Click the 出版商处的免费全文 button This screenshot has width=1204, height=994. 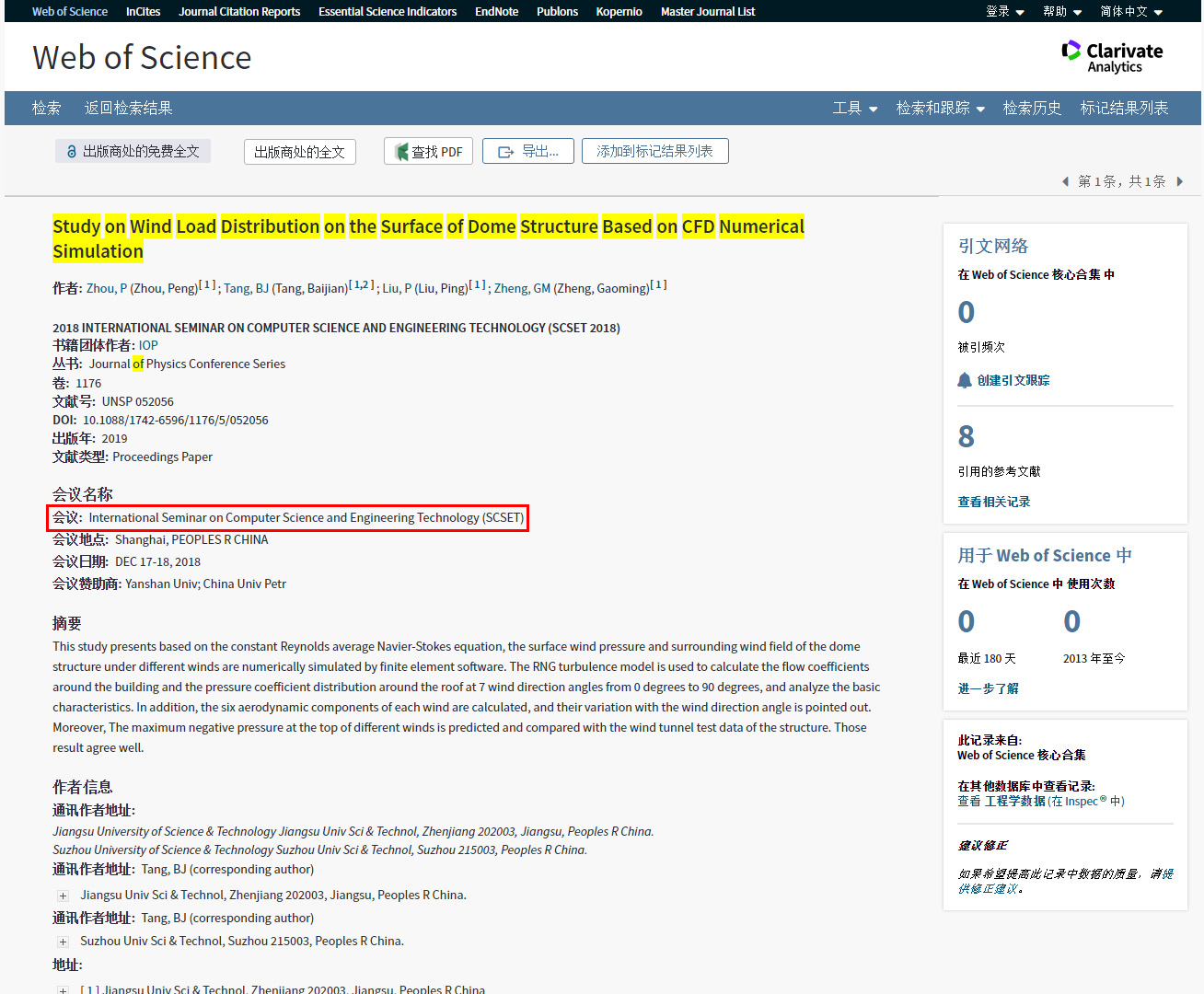pos(133,151)
